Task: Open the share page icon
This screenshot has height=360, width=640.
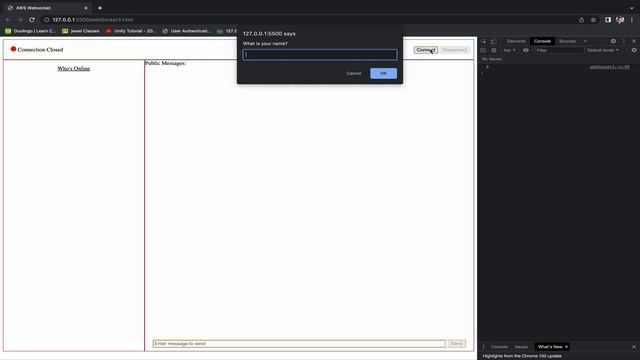Action: point(581,20)
